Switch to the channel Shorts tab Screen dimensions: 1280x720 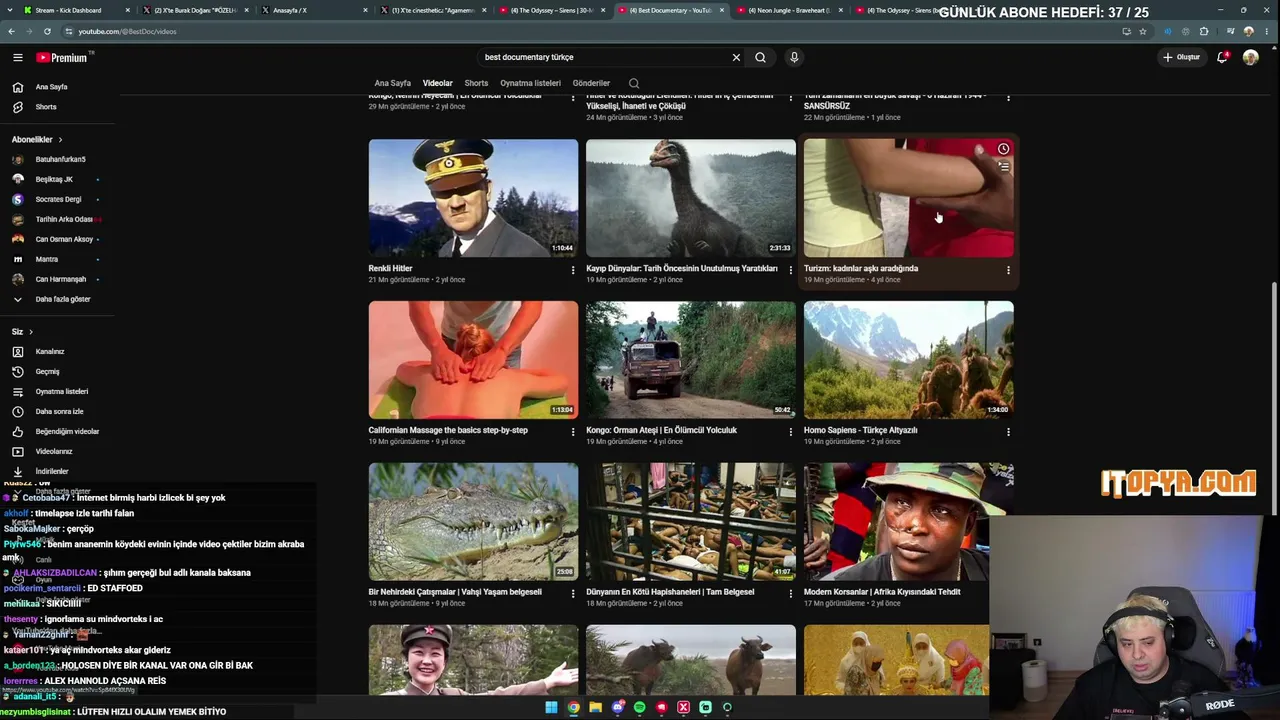tap(476, 83)
